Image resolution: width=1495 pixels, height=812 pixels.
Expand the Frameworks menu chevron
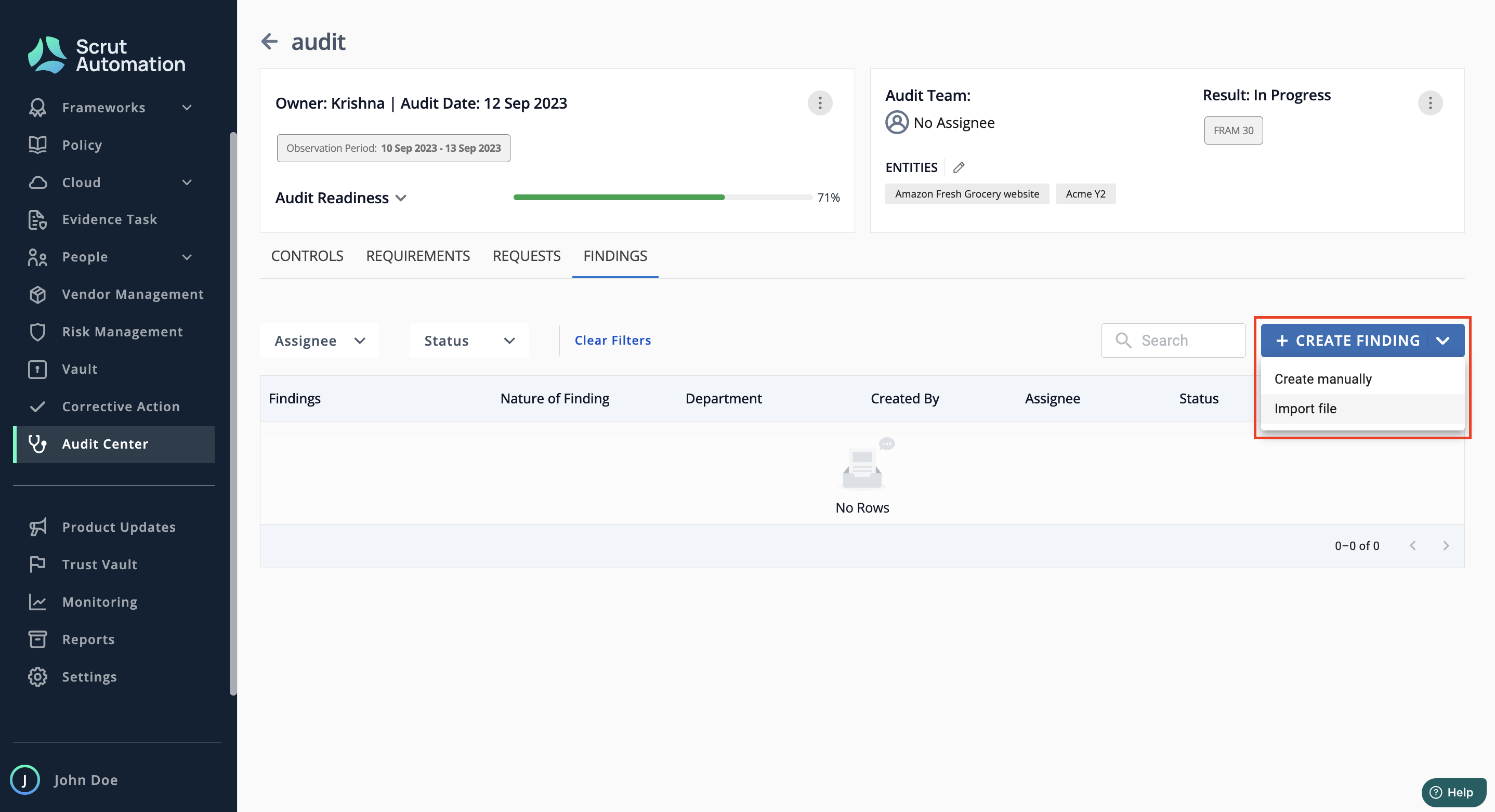click(187, 108)
